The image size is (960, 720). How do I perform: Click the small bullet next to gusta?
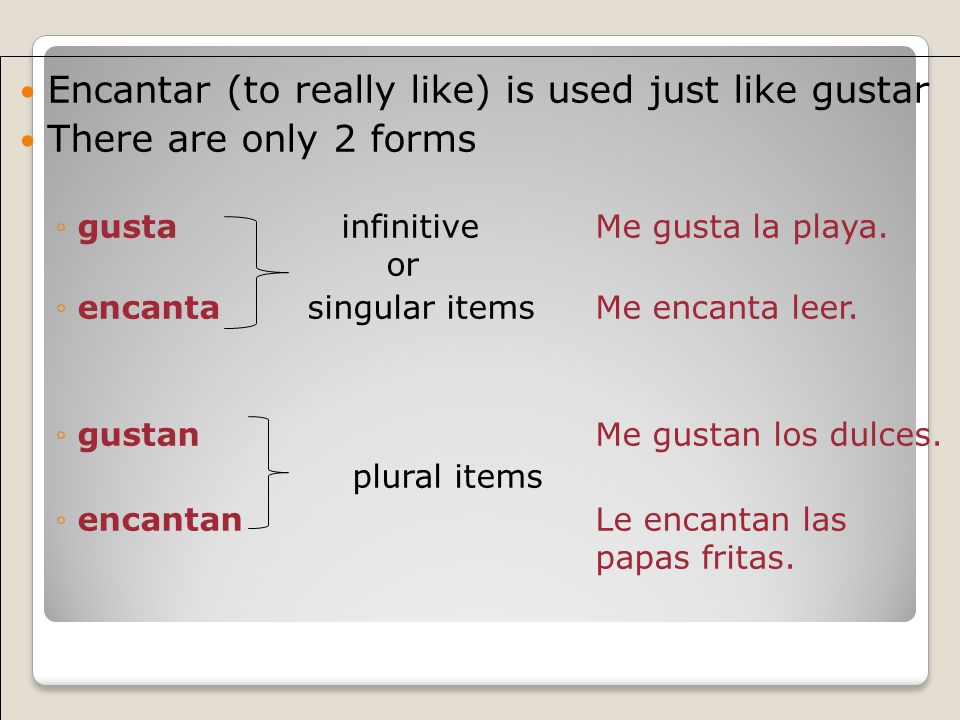coord(61,228)
